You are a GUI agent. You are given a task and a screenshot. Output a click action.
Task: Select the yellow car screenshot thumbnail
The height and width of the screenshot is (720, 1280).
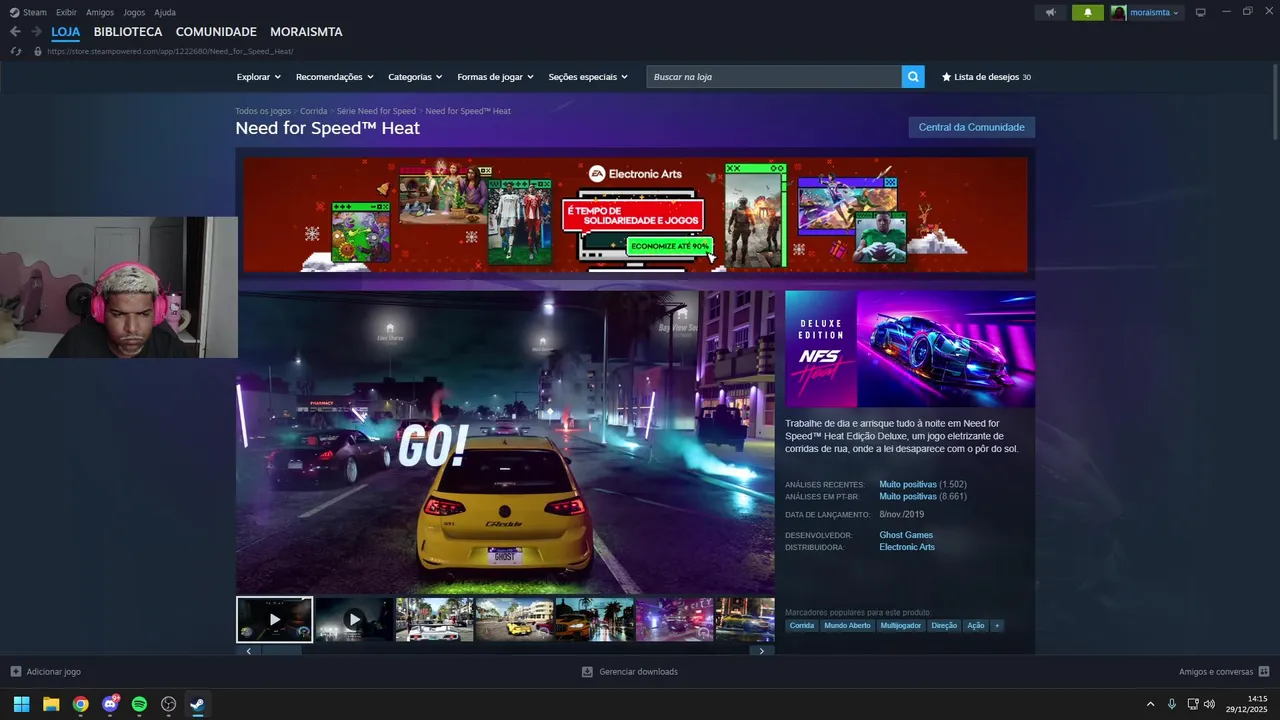tap(514, 619)
